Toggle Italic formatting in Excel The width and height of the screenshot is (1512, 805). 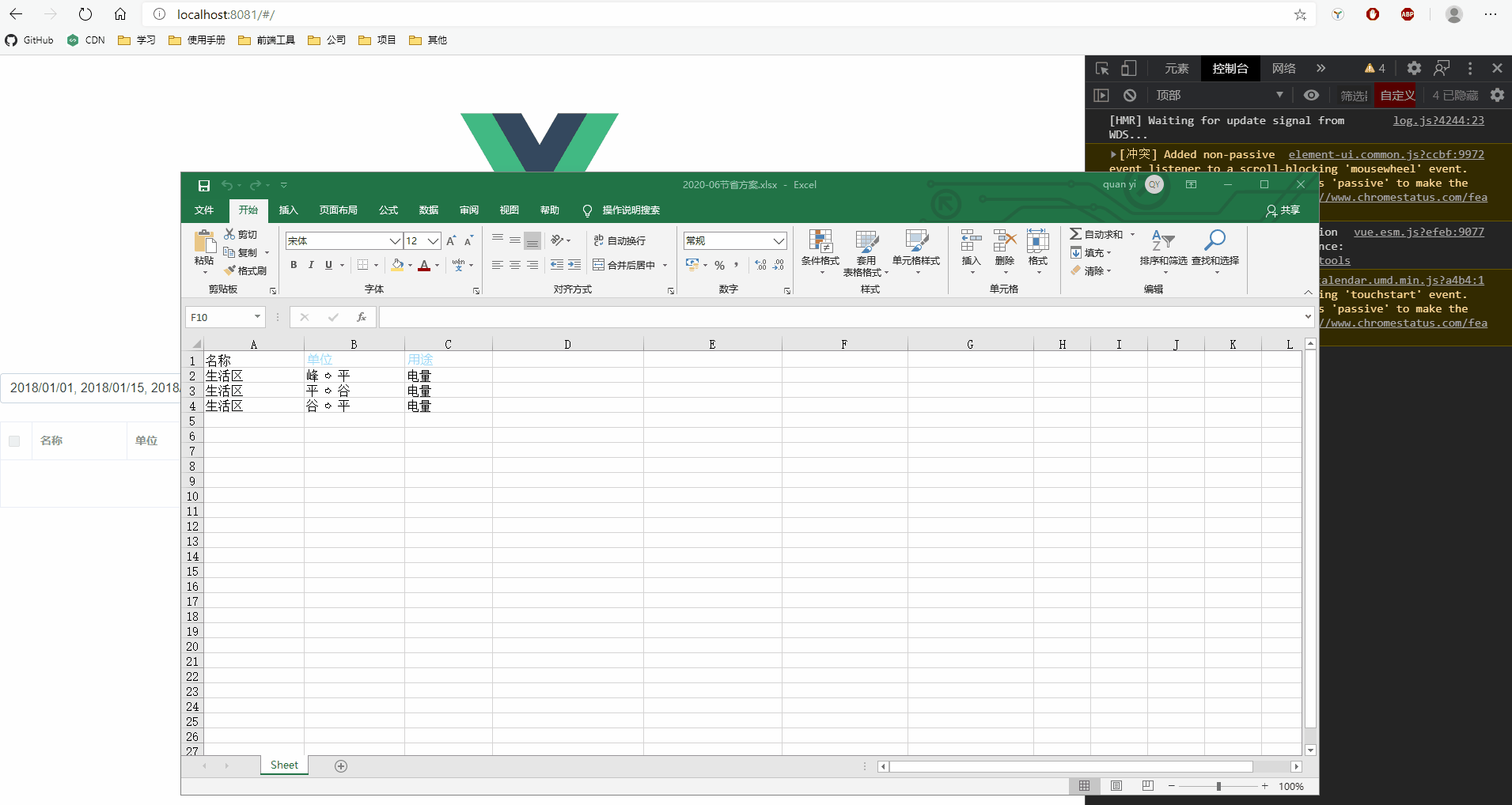tap(311, 265)
